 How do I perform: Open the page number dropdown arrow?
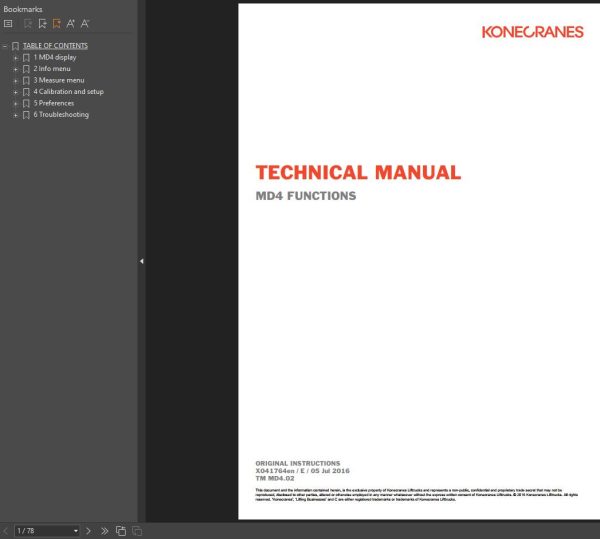click(76, 531)
